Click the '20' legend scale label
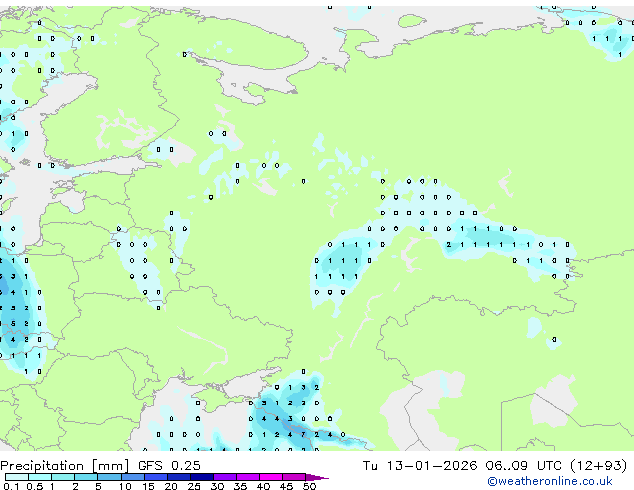Image resolution: width=634 pixels, height=490 pixels. click(171, 486)
